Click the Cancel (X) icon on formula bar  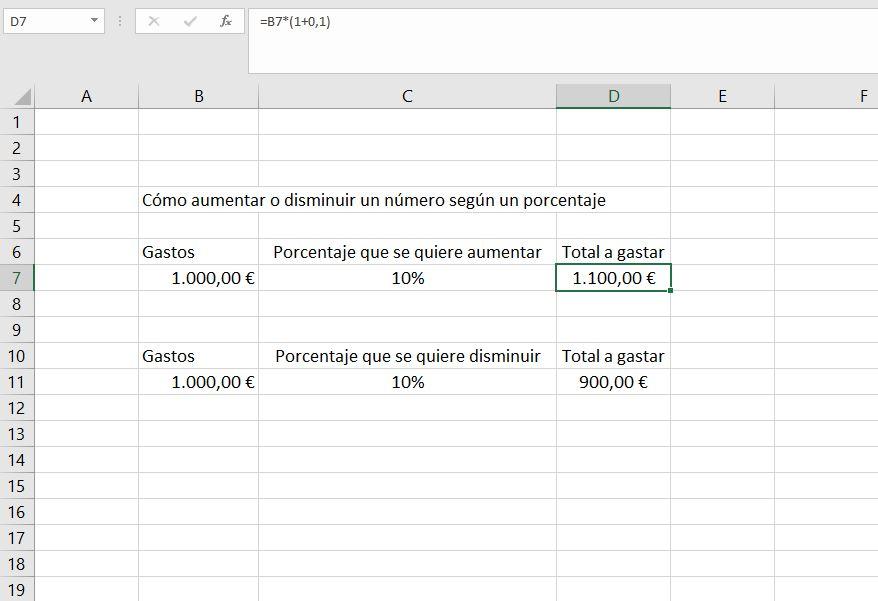[x=151, y=20]
